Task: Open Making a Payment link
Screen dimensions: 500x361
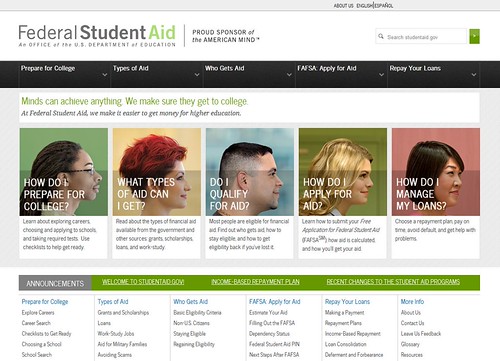Action: tap(345, 313)
